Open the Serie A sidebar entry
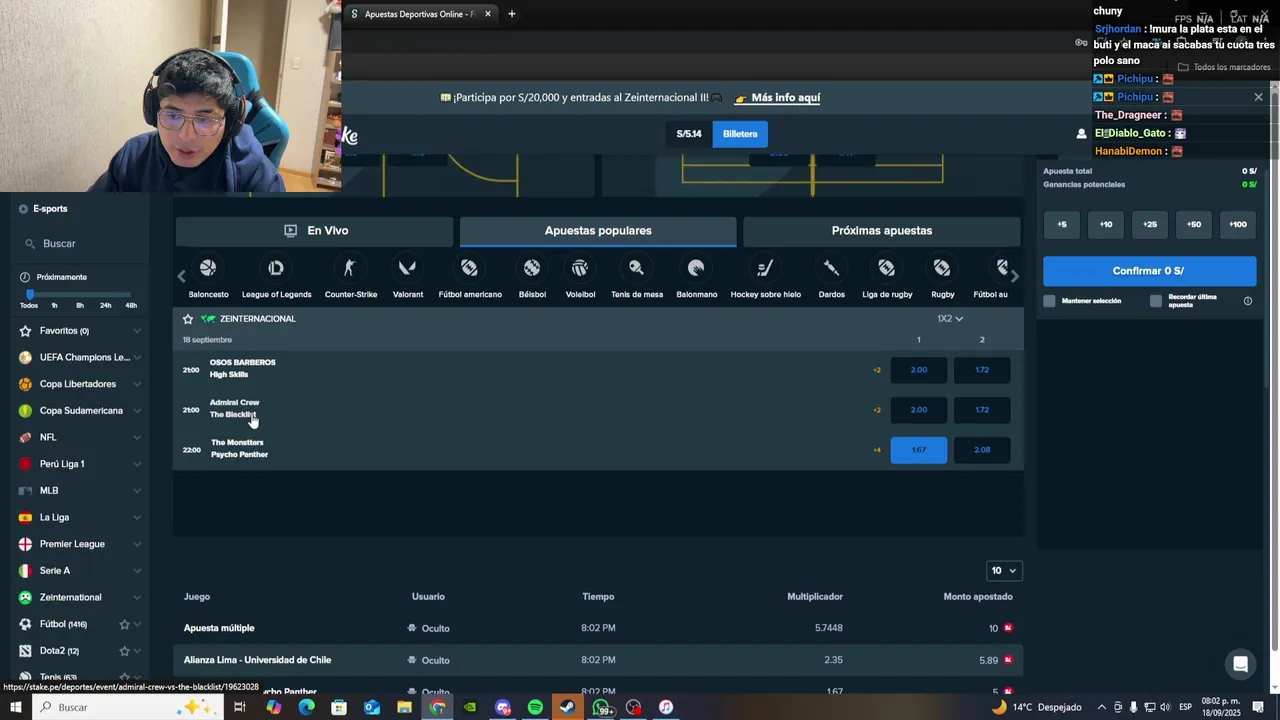1280x720 pixels. click(55, 571)
